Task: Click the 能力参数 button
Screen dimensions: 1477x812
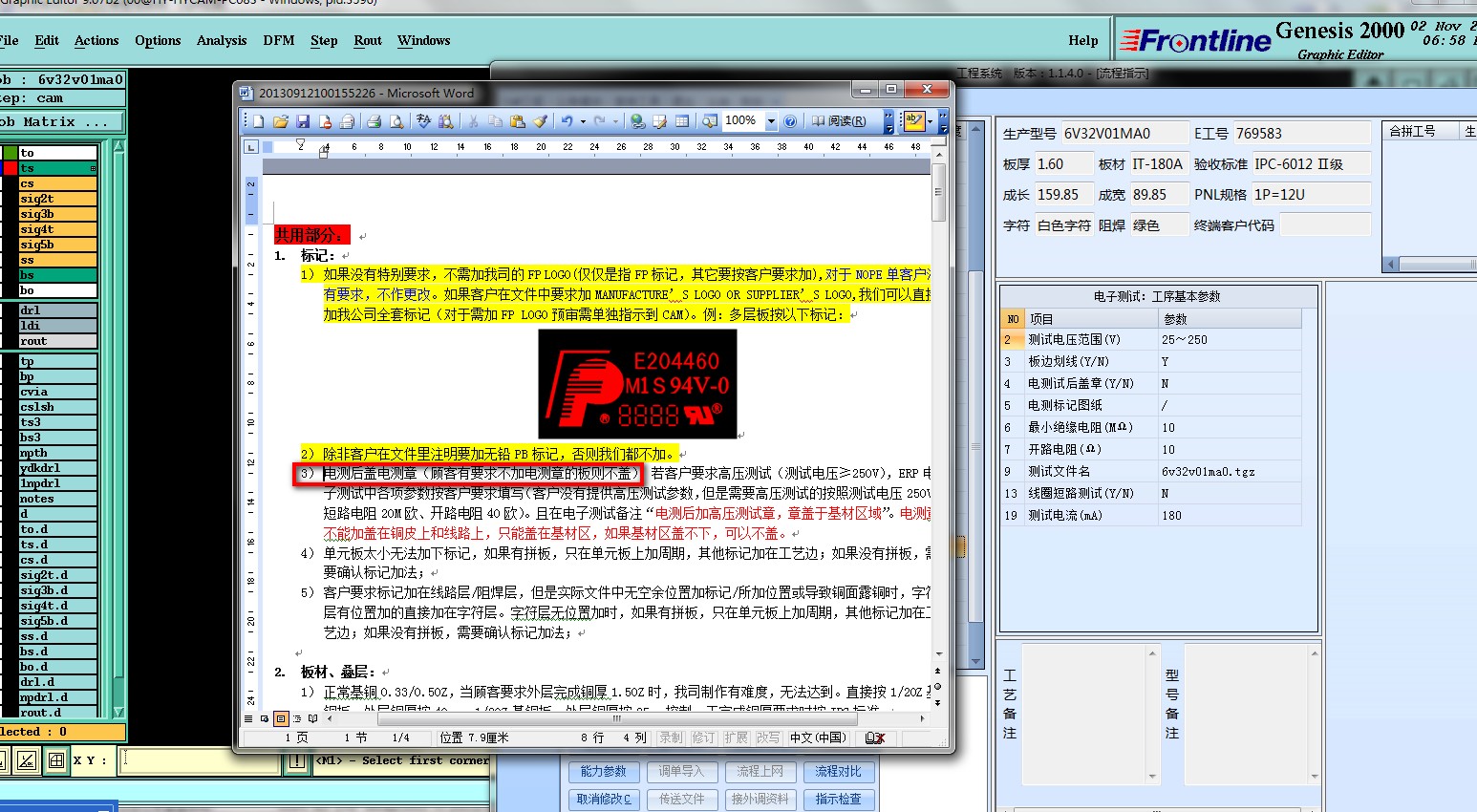Action: [603, 771]
